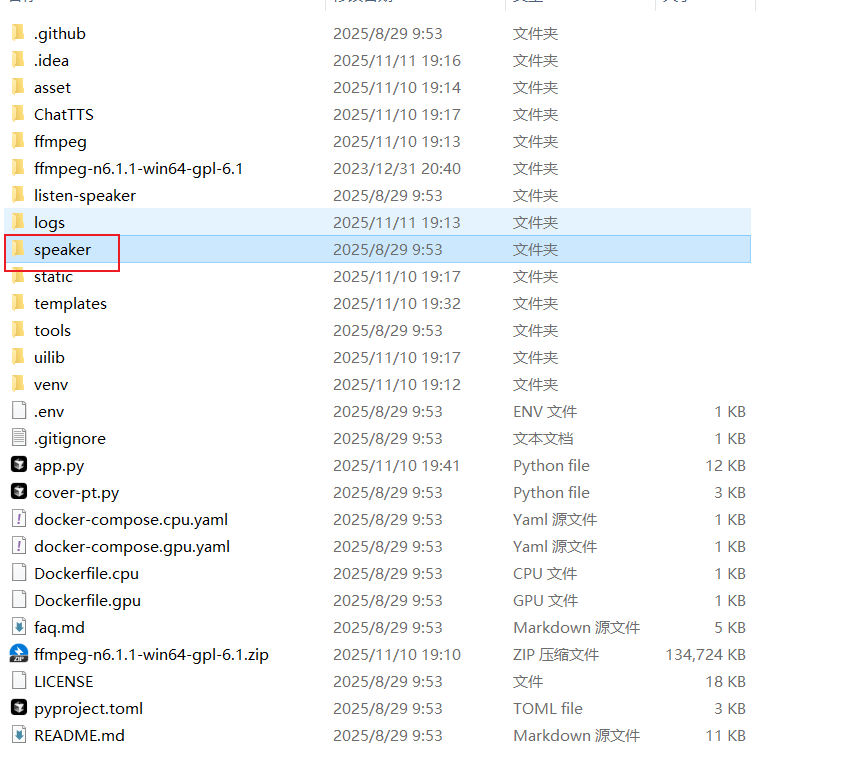Image resolution: width=854 pixels, height=766 pixels.
Task: Select the templates folder name
Action: [x=70, y=303]
